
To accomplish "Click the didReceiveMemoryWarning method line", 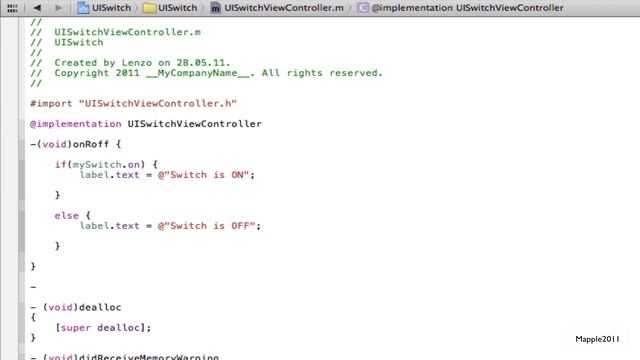I will pos(124,357).
